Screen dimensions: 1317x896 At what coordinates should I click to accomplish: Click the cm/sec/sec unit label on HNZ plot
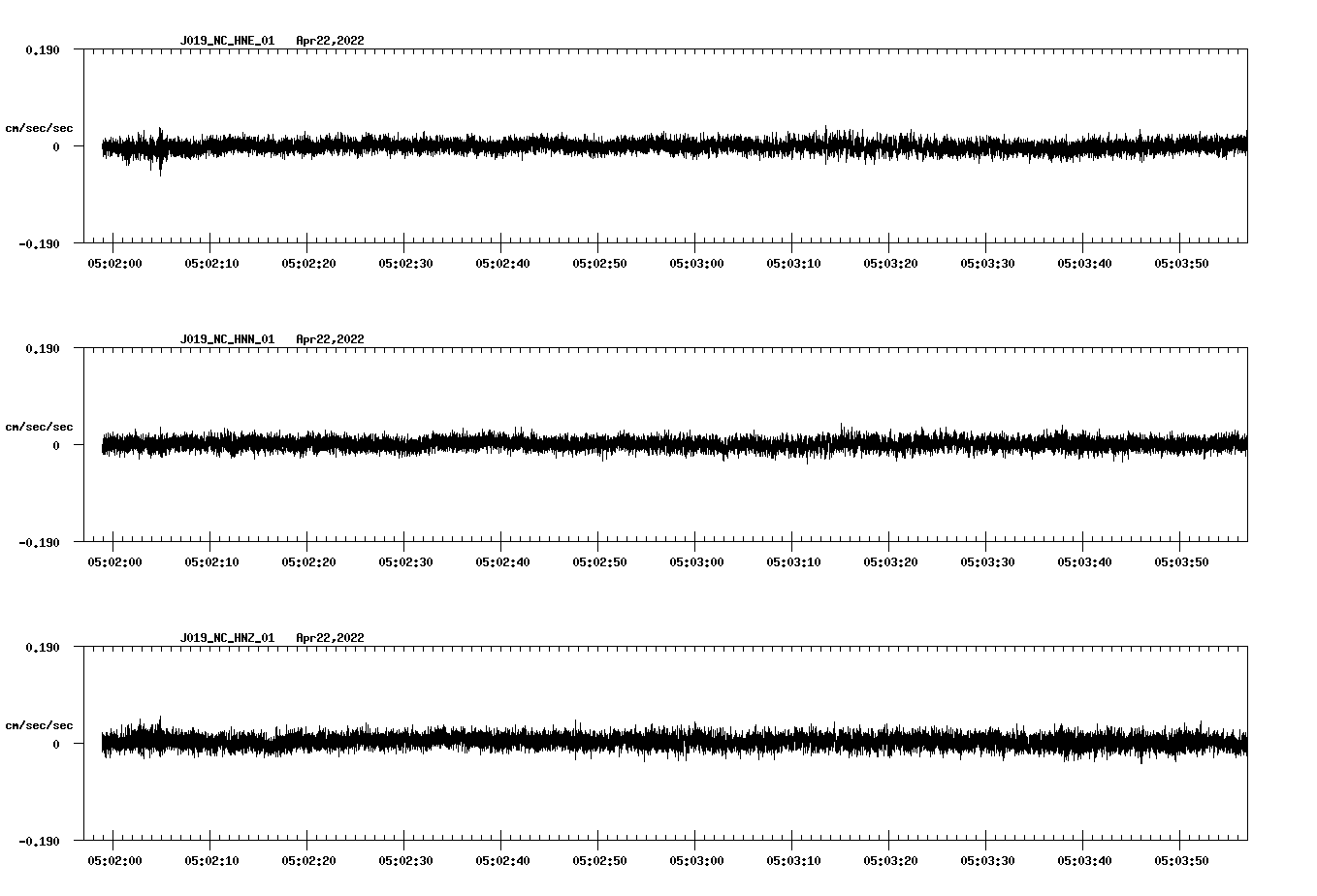point(39,725)
